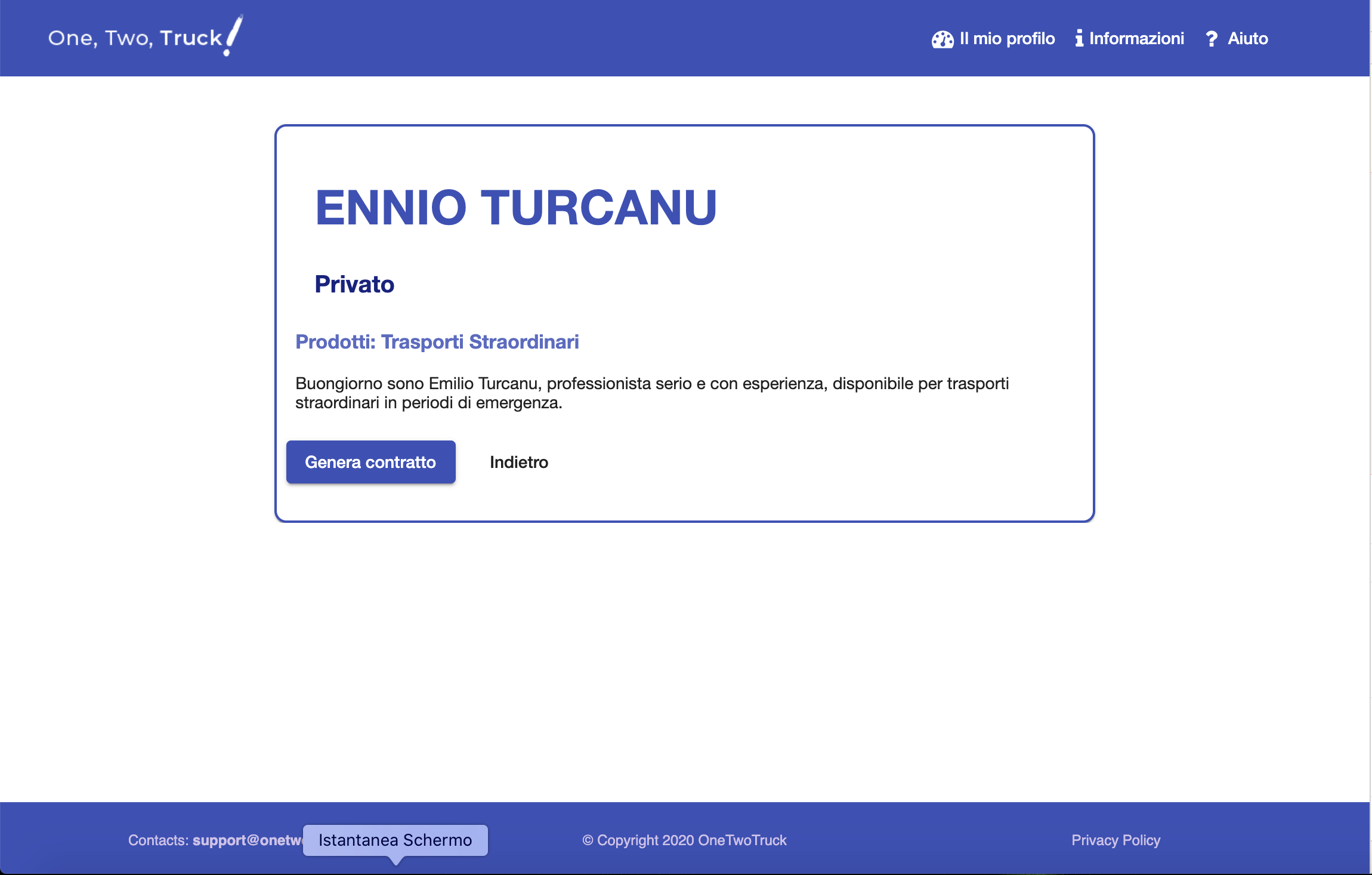Click the question mark help icon
Image resolution: width=1372 pixels, height=875 pixels.
[1211, 39]
